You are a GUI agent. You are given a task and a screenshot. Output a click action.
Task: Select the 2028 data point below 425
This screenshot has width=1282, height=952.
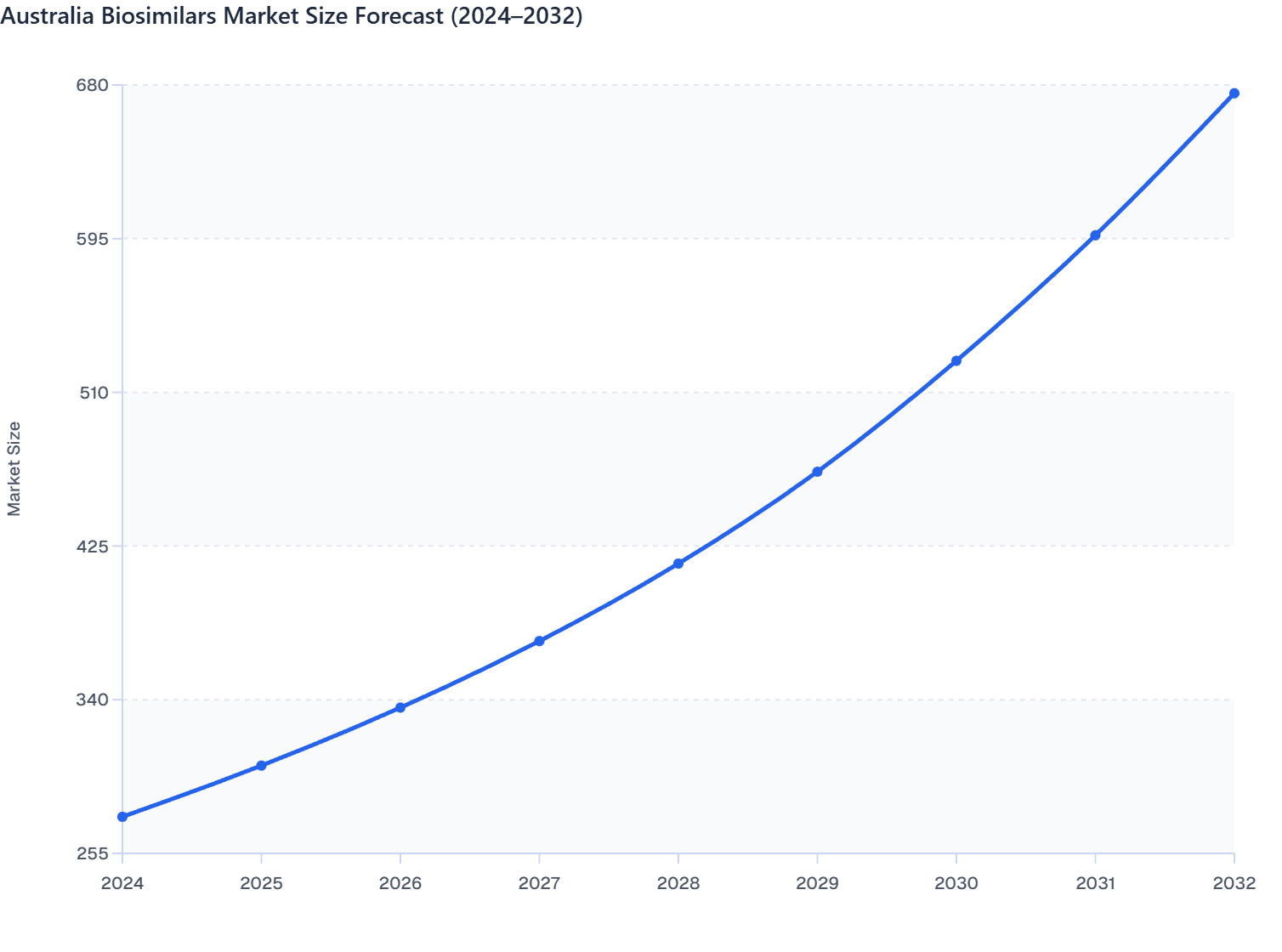tap(678, 563)
